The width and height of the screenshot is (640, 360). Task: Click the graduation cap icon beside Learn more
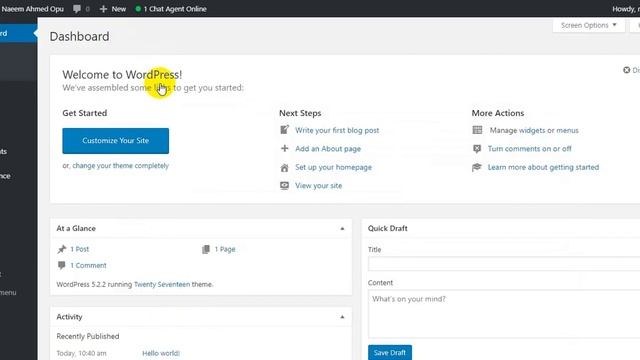point(477,167)
